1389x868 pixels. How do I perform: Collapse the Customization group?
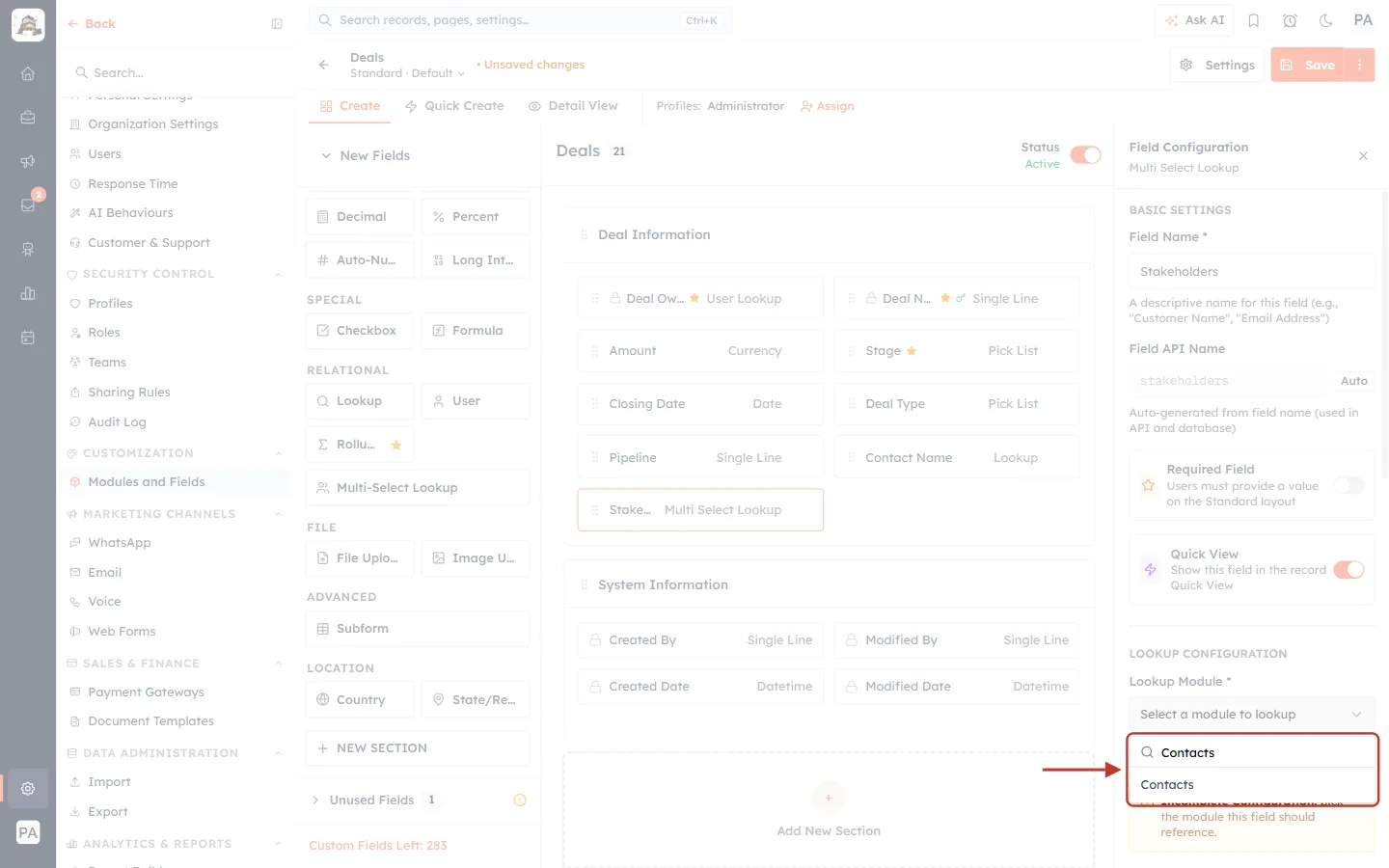279,453
